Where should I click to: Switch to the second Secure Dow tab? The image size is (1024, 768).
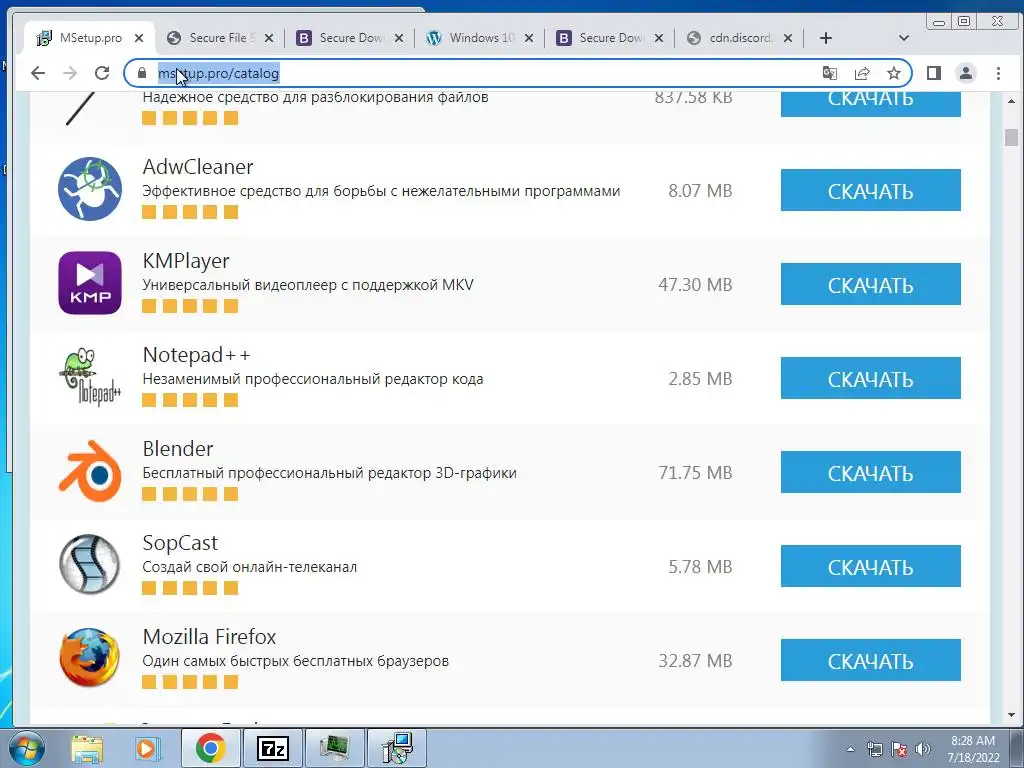coord(609,38)
